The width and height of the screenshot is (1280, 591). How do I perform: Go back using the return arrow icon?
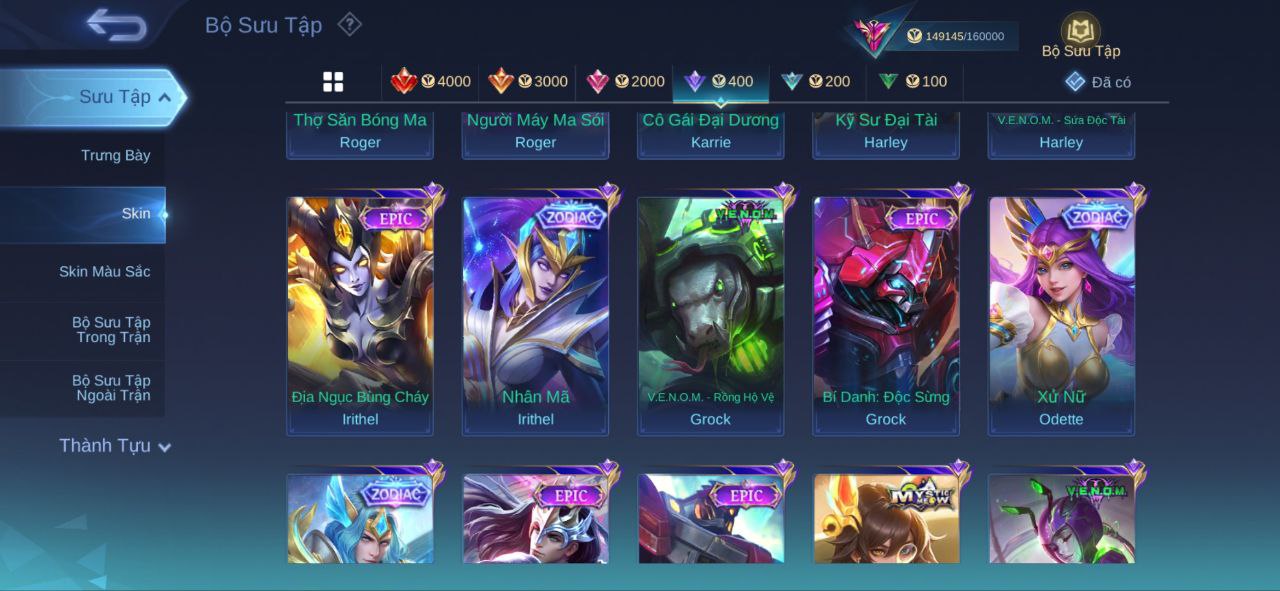click(116, 25)
